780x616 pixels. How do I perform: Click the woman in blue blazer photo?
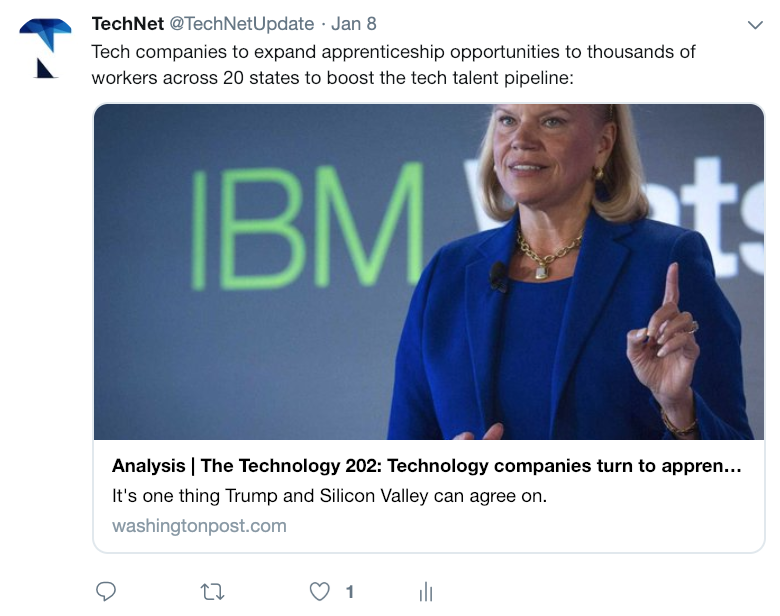(572, 272)
